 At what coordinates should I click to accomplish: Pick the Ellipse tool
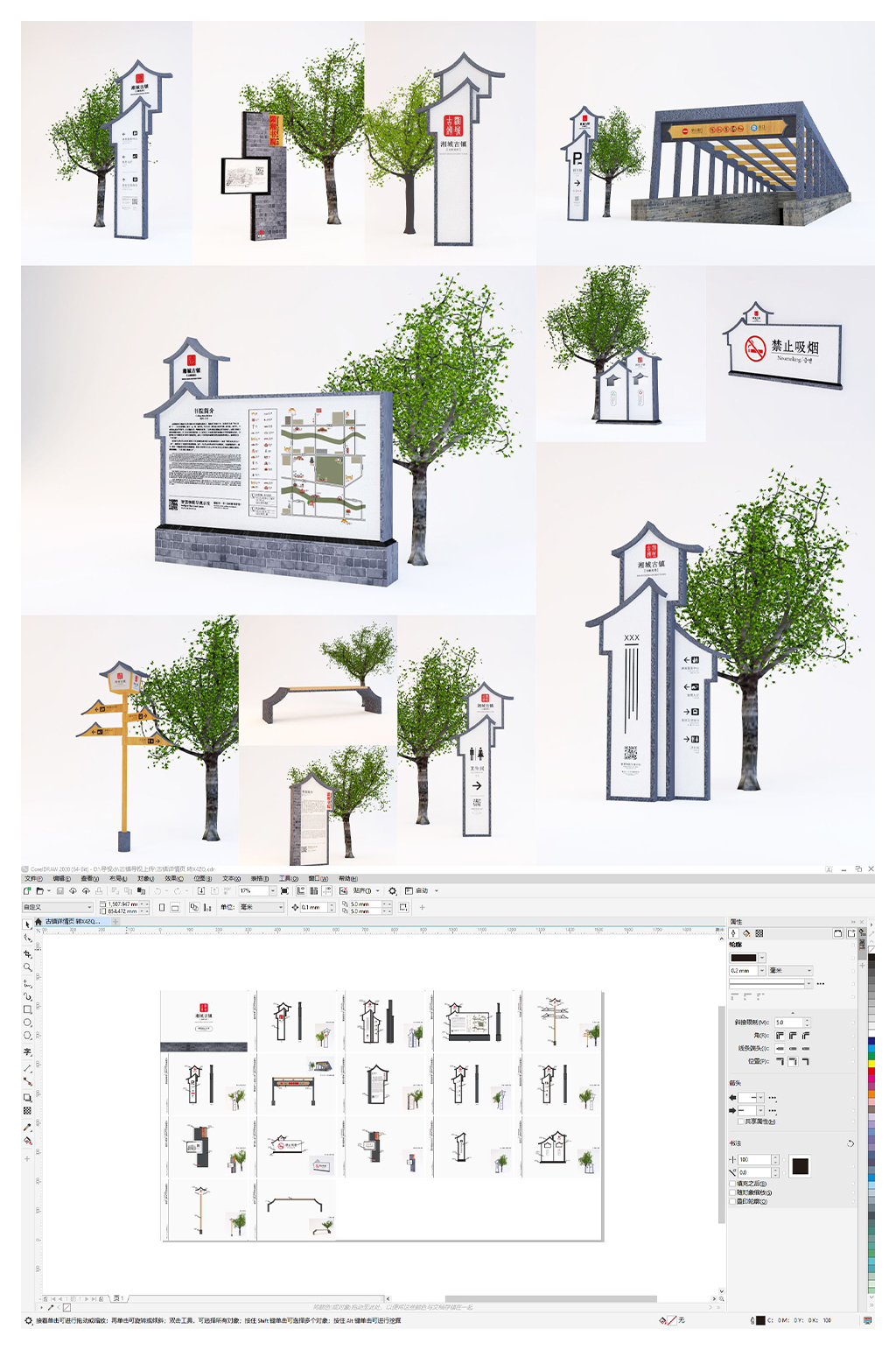point(27,1023)
